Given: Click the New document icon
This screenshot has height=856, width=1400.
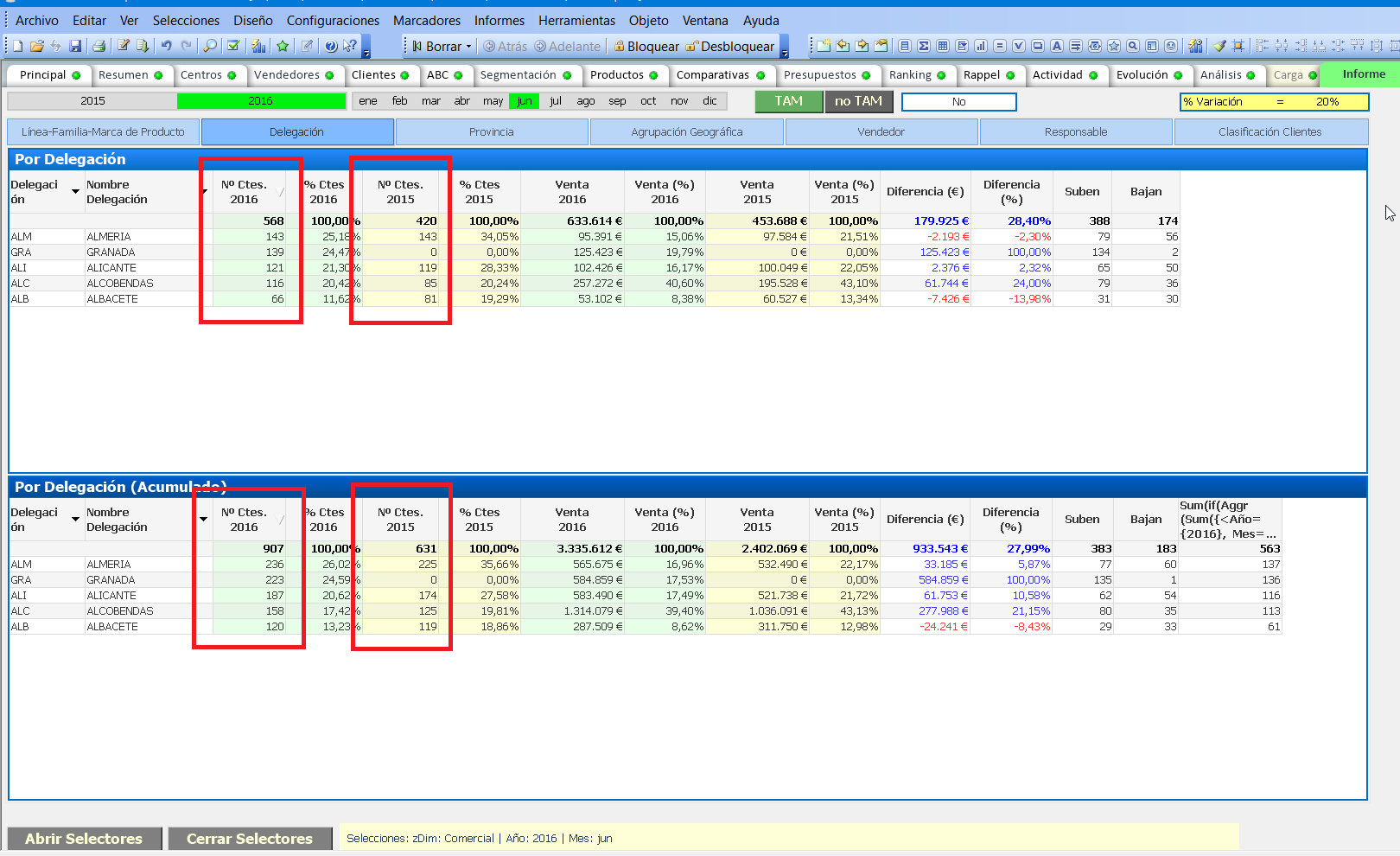Looking at the screenshot, I should point(19,46).
